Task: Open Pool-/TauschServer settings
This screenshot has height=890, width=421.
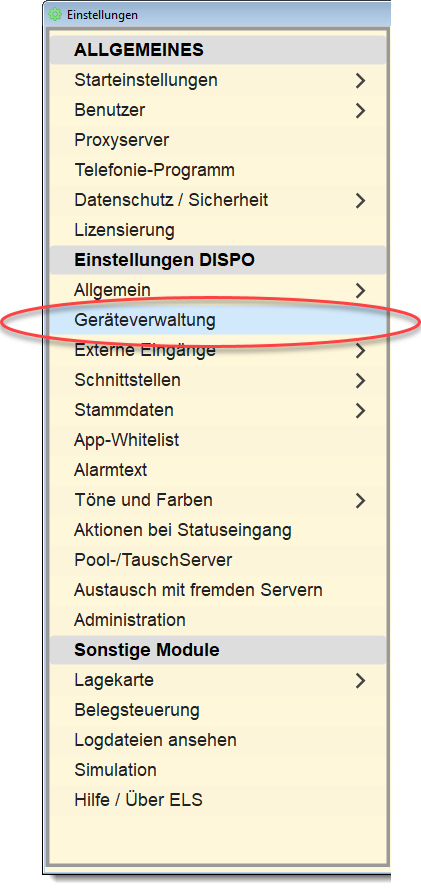Action: point(218,560)
